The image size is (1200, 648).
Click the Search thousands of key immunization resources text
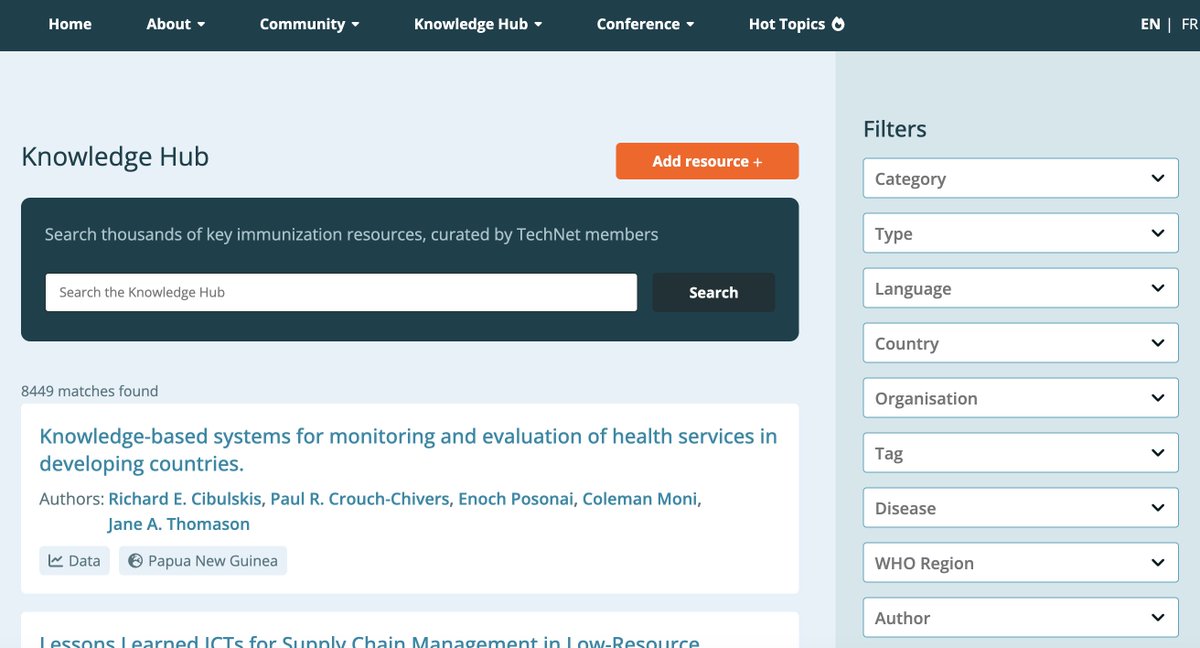(x=352, y=235)
